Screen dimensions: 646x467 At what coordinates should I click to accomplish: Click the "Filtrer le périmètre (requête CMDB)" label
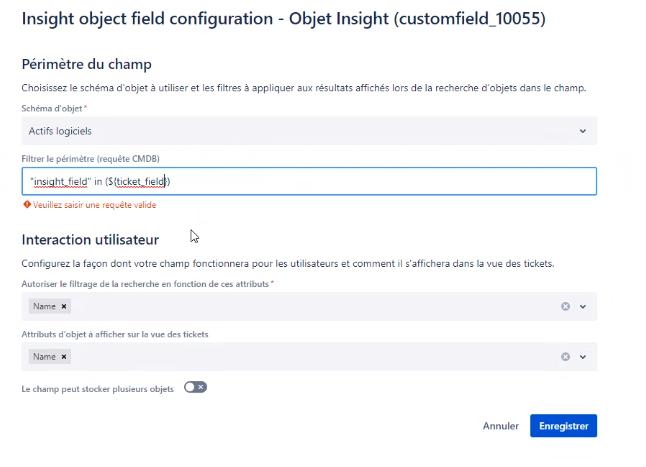[x=91, y=159]
